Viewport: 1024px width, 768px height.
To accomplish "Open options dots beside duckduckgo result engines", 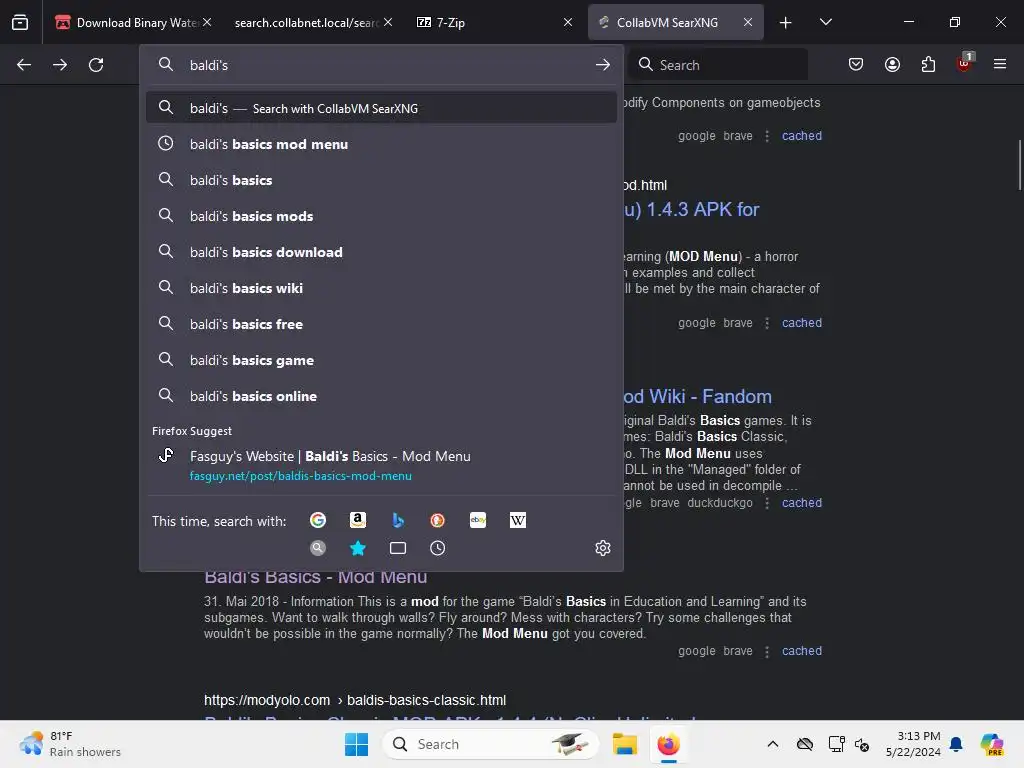I will pos(767,503).
